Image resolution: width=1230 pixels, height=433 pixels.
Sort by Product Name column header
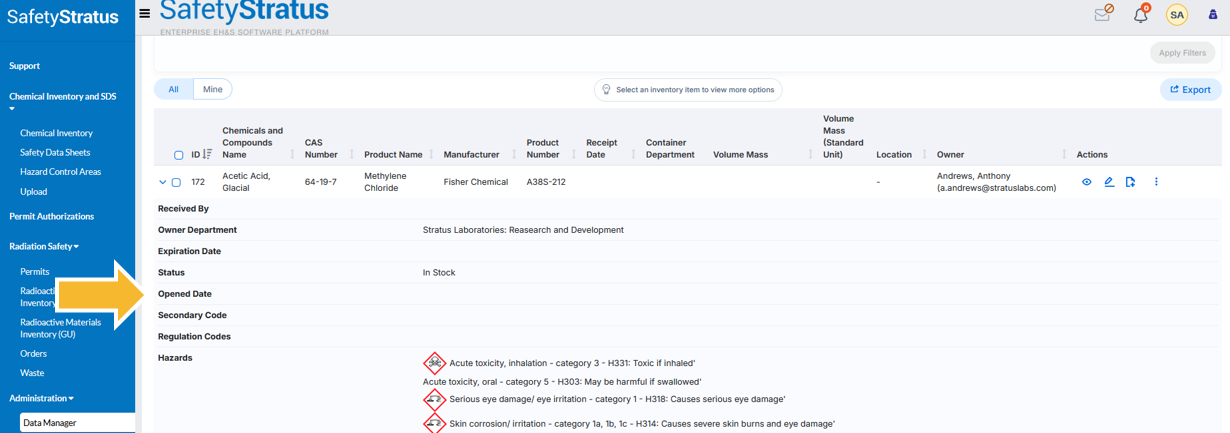click(393, 154)
